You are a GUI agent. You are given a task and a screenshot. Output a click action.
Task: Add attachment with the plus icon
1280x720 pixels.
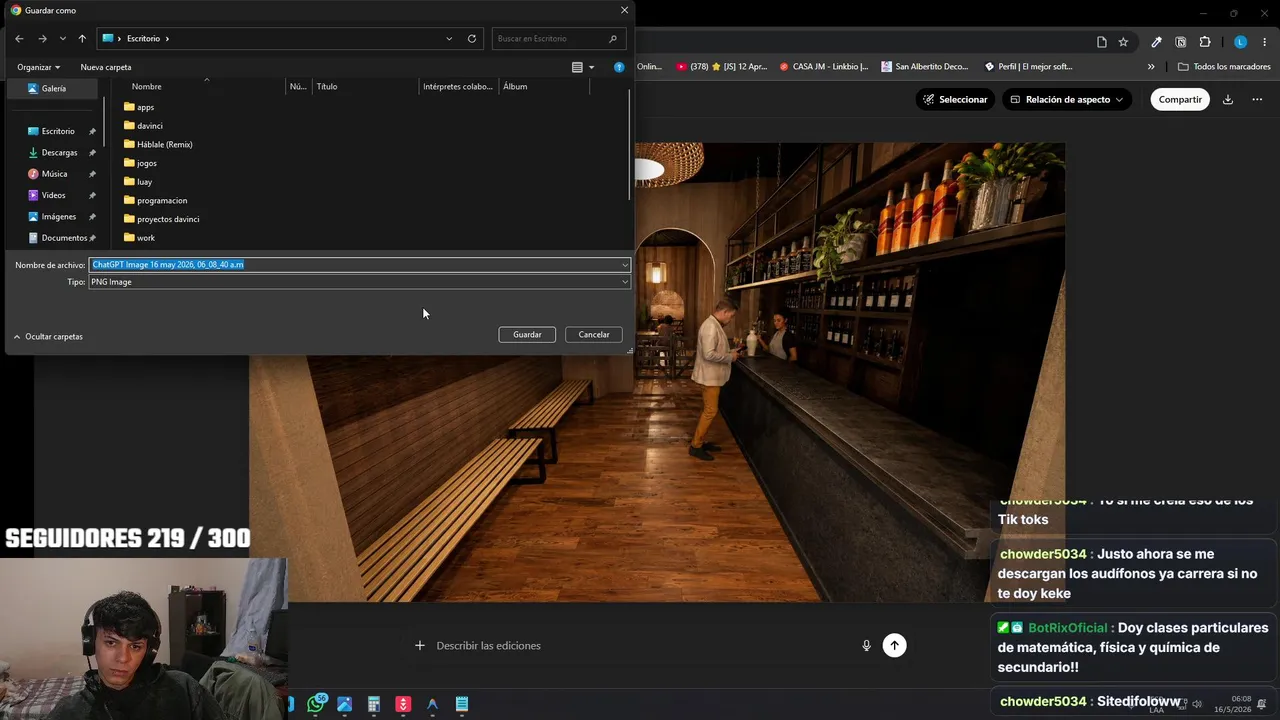pyautogui.click(x=420, y=646)
